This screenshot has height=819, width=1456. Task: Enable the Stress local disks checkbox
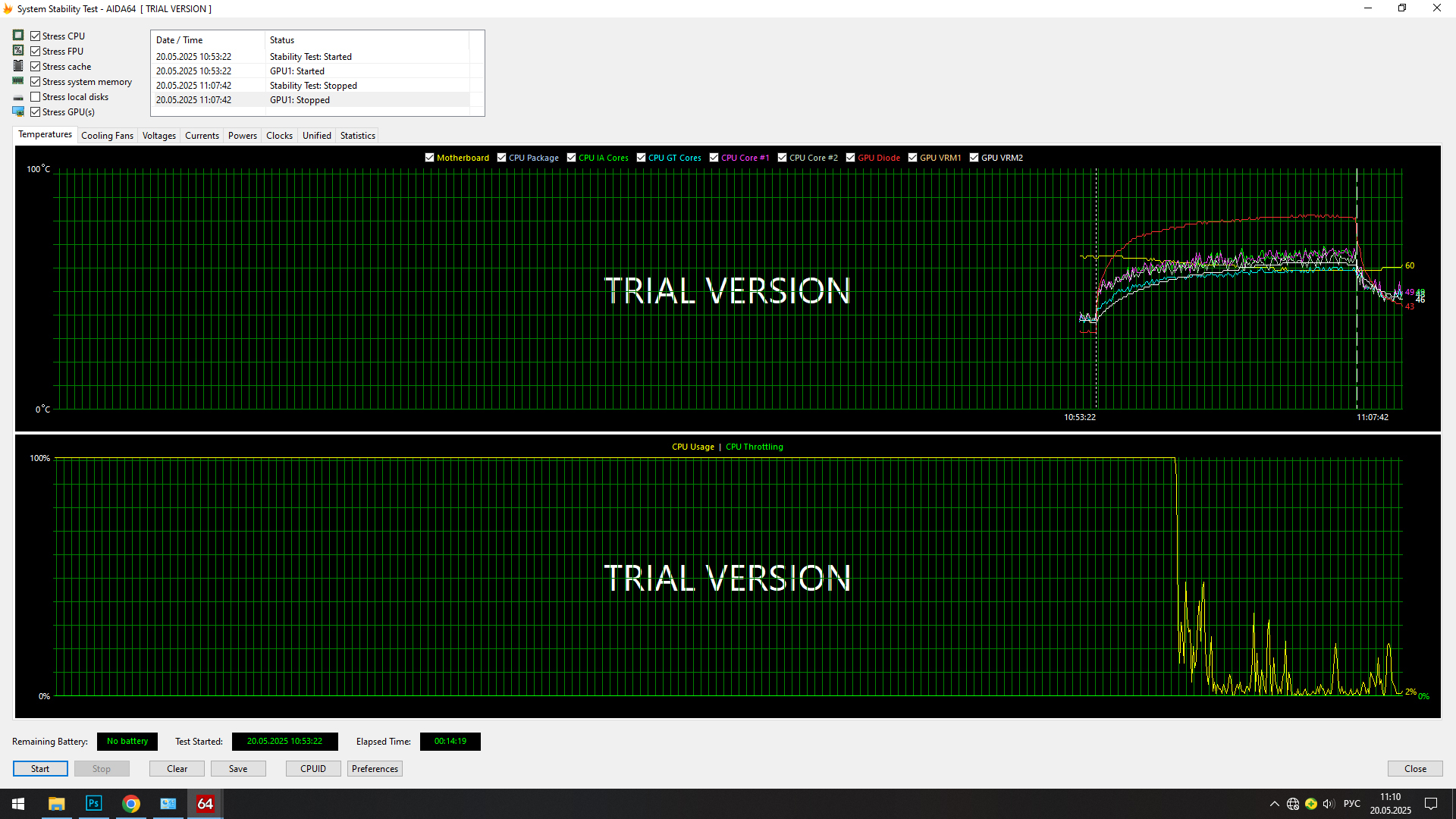[35, 96]
